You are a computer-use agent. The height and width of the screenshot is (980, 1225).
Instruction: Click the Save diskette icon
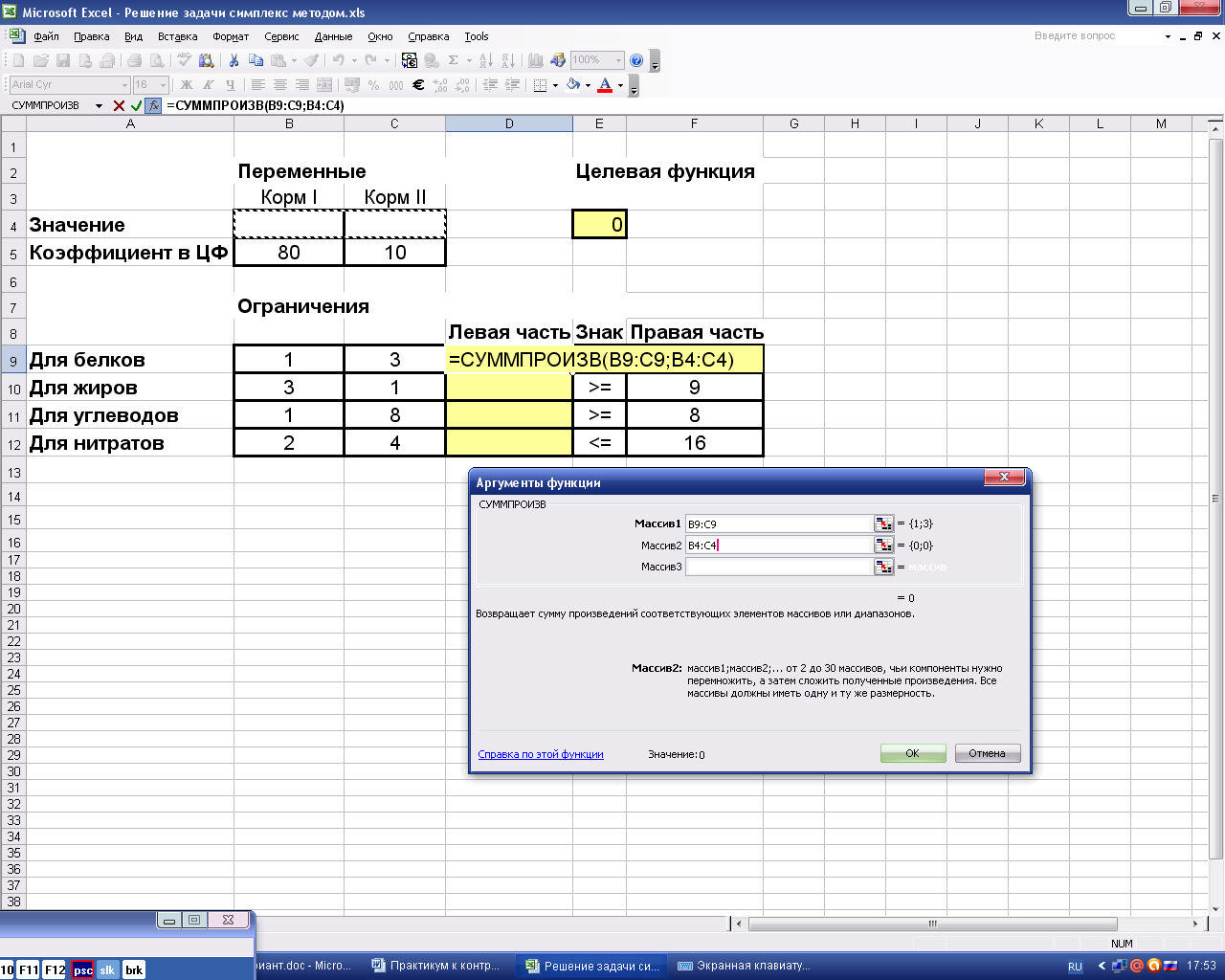(x=63, y=60)
